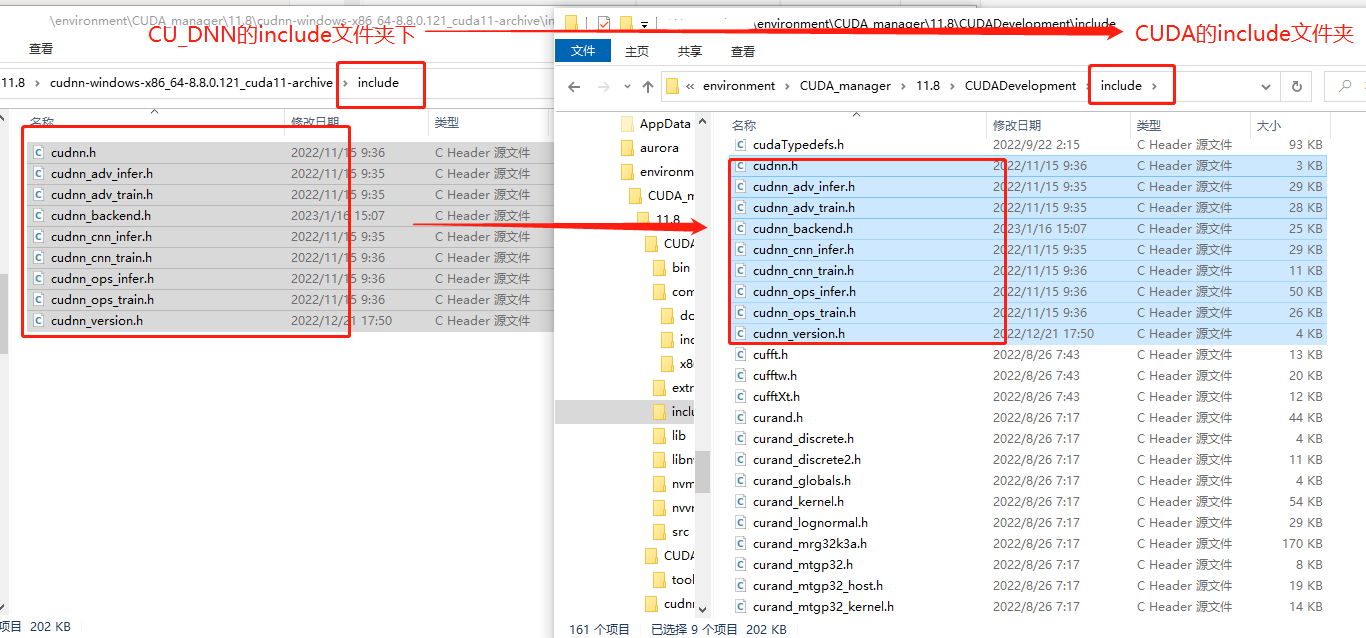Click the file icon of cufft.h
Screen dimensions: 1366x638
(740, 355)
